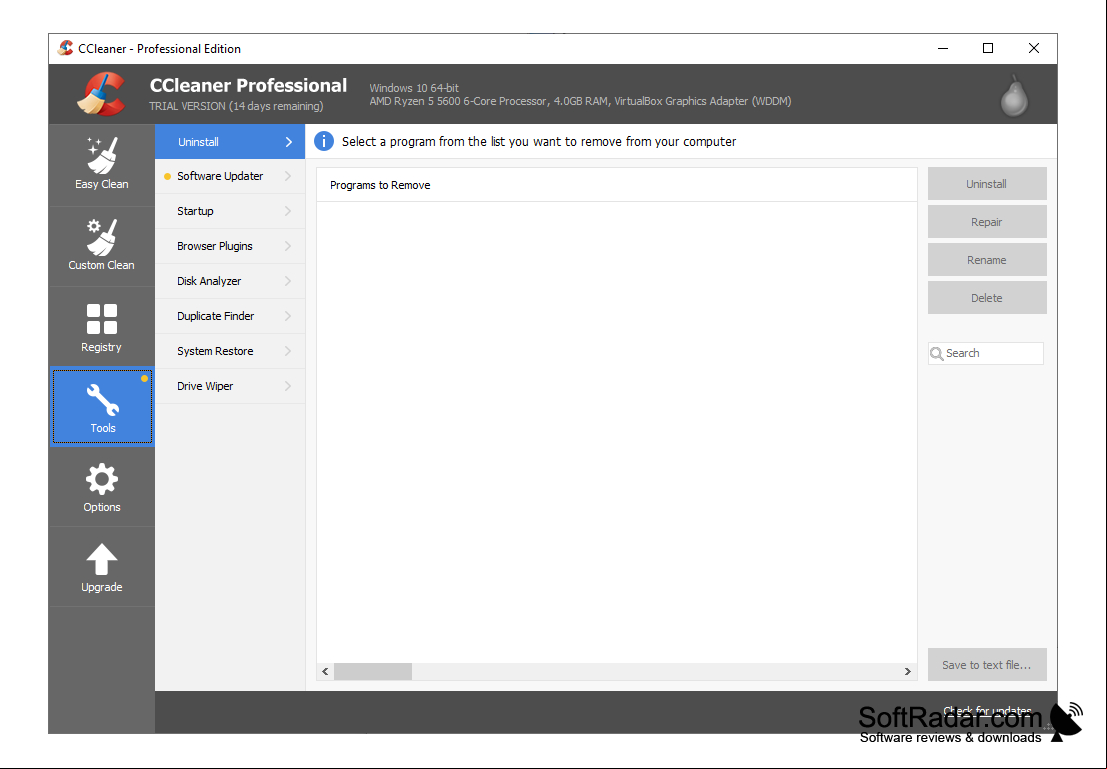Click the Upgrade arrow icon

102,559
